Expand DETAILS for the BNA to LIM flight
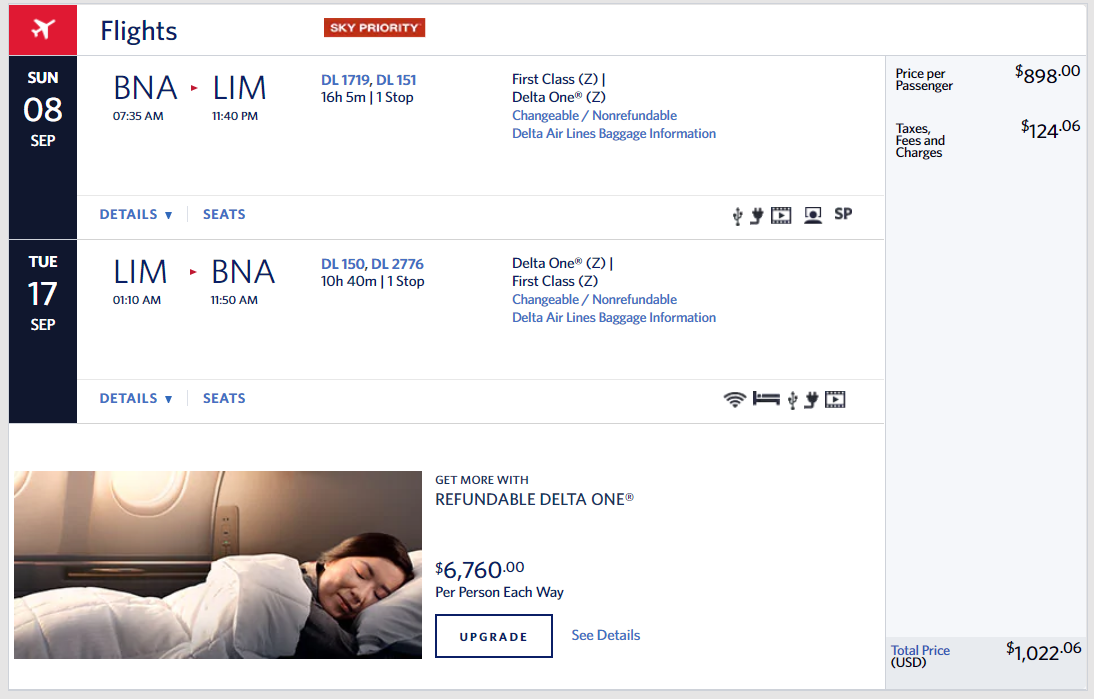Viewport: 1094px width, 699px height. (136, 215)
